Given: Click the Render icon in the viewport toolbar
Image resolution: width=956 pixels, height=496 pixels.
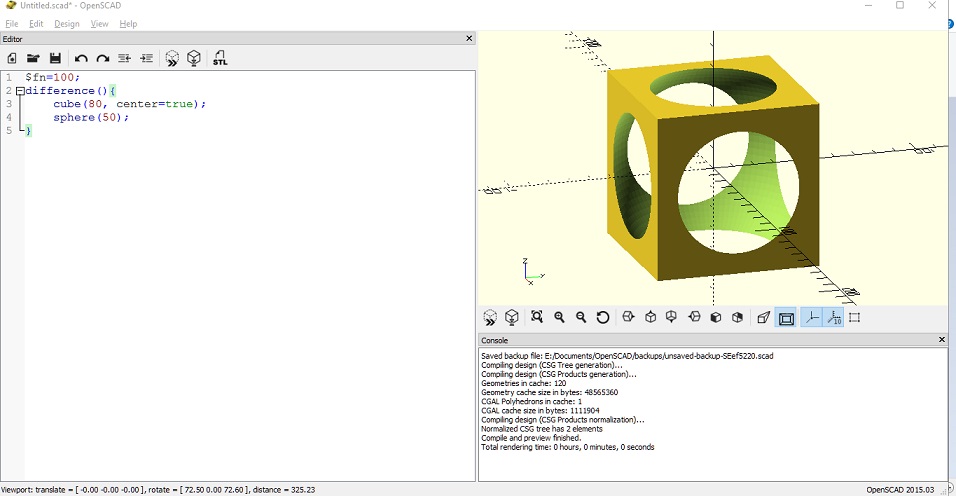Looking at the screenshot, I should click(512, 317).
